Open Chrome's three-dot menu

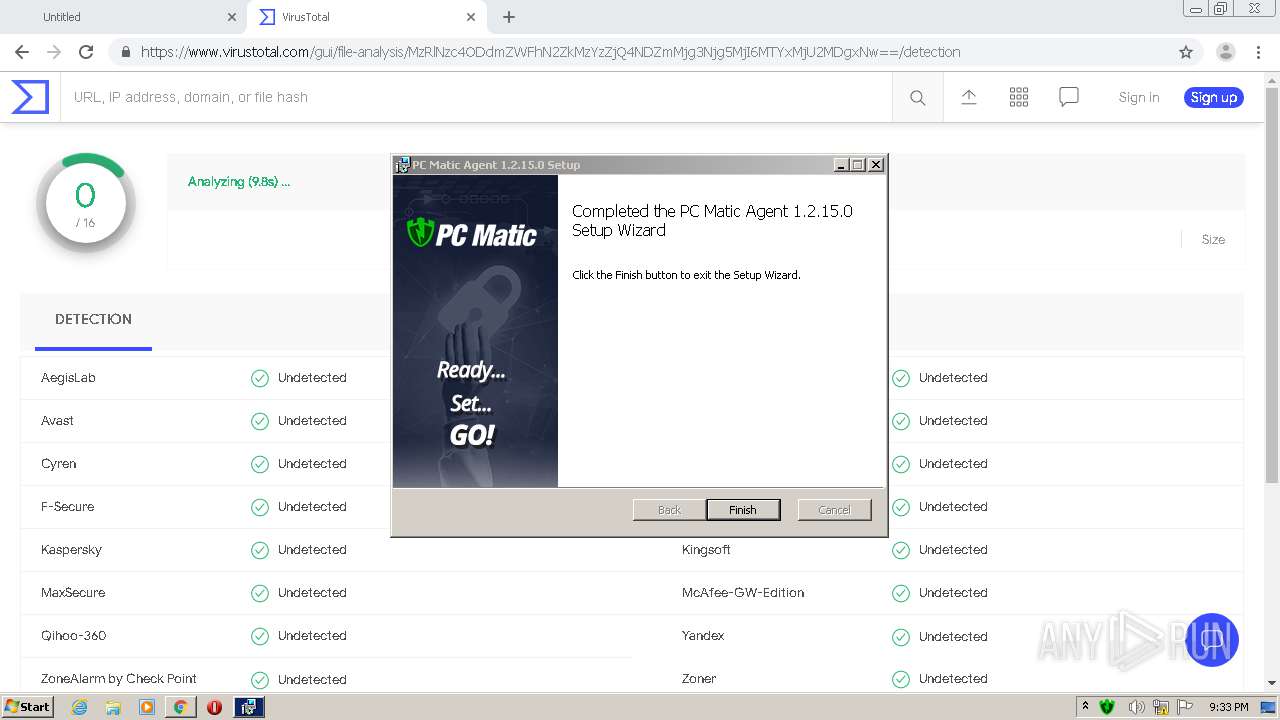pyautogui.click(x=1260, y=52)
